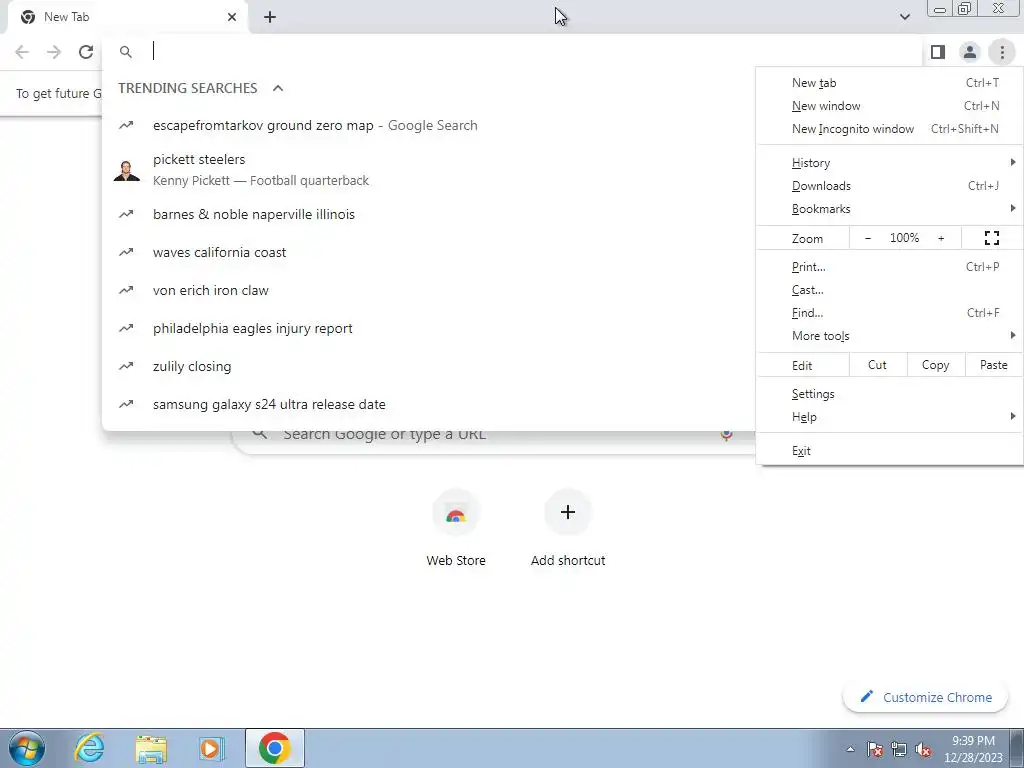Open Downloads from the menu

point(889,185)
